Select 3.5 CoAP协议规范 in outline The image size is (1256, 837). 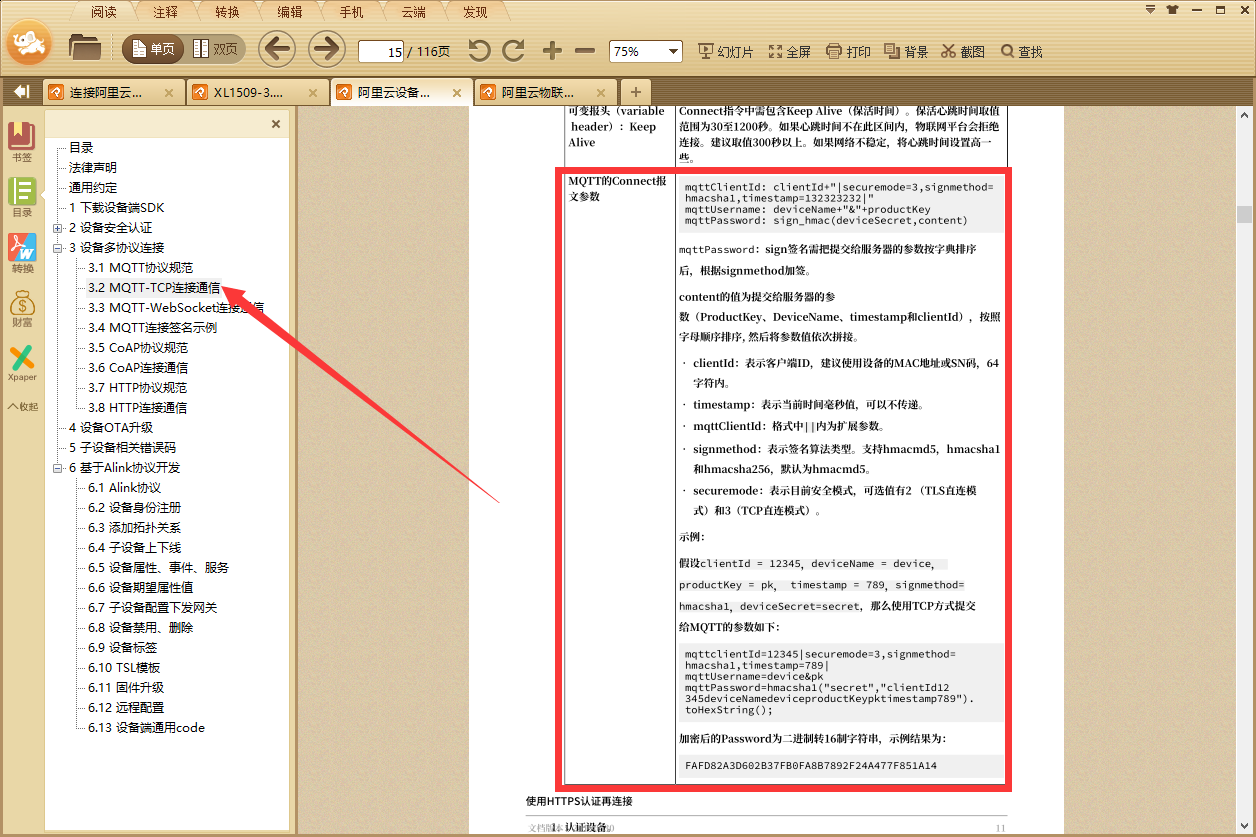pos(137,348)
